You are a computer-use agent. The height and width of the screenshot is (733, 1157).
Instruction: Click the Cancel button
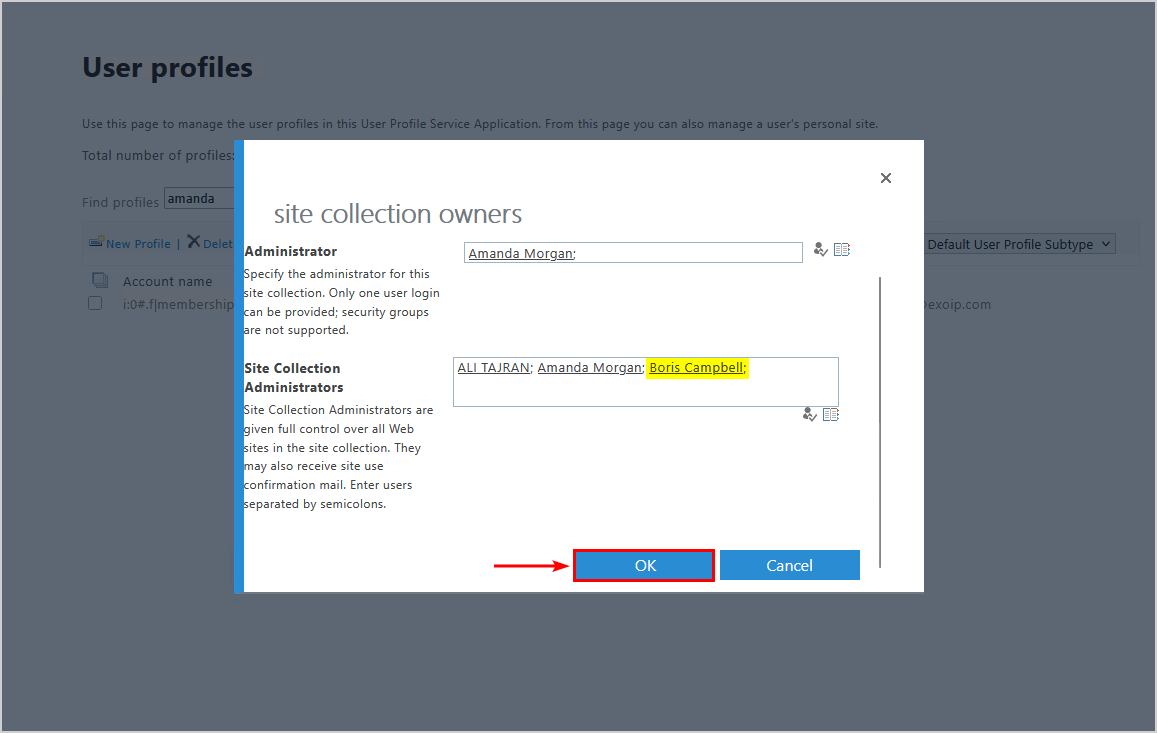pyautogui.click(x=790, y=565)
